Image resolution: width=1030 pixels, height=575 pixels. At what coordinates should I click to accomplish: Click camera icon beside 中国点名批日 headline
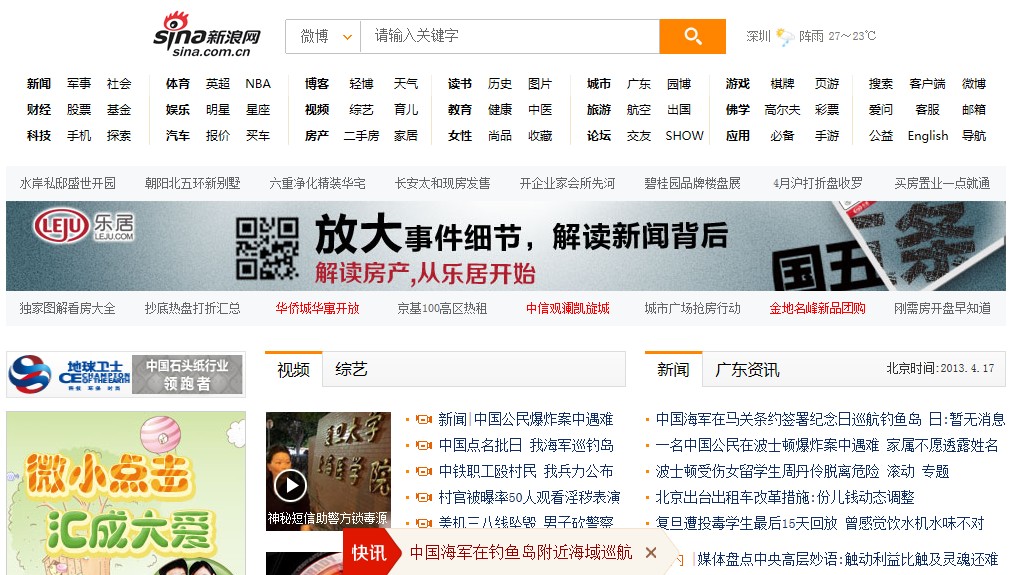coord(423,446)
